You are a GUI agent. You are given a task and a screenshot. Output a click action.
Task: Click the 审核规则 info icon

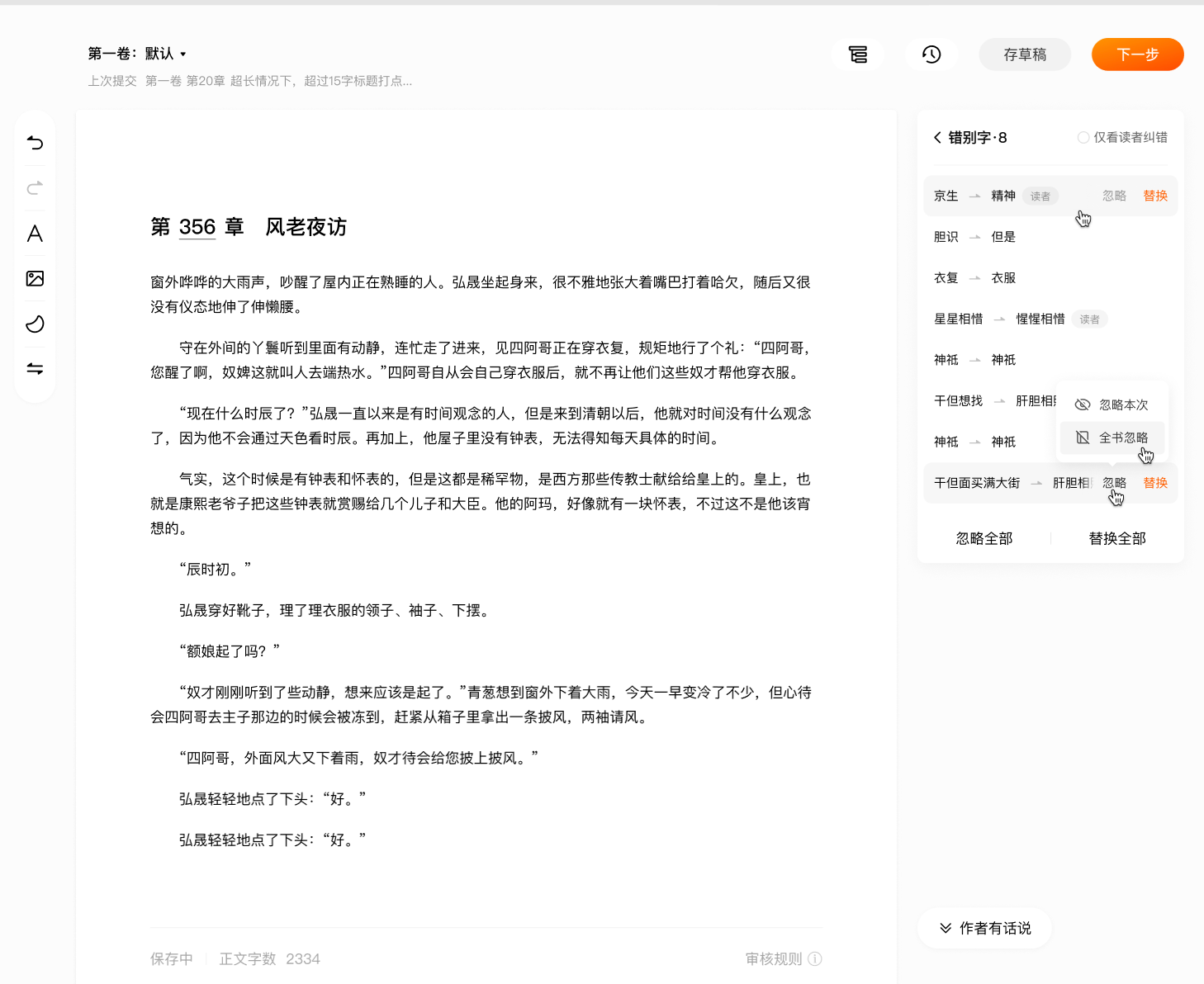pyautogui.click(x=815, y=958)
